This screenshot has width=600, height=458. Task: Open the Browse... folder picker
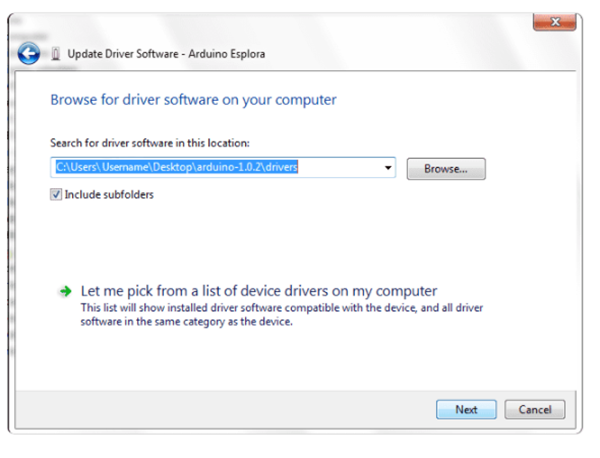tap(446, 169)
